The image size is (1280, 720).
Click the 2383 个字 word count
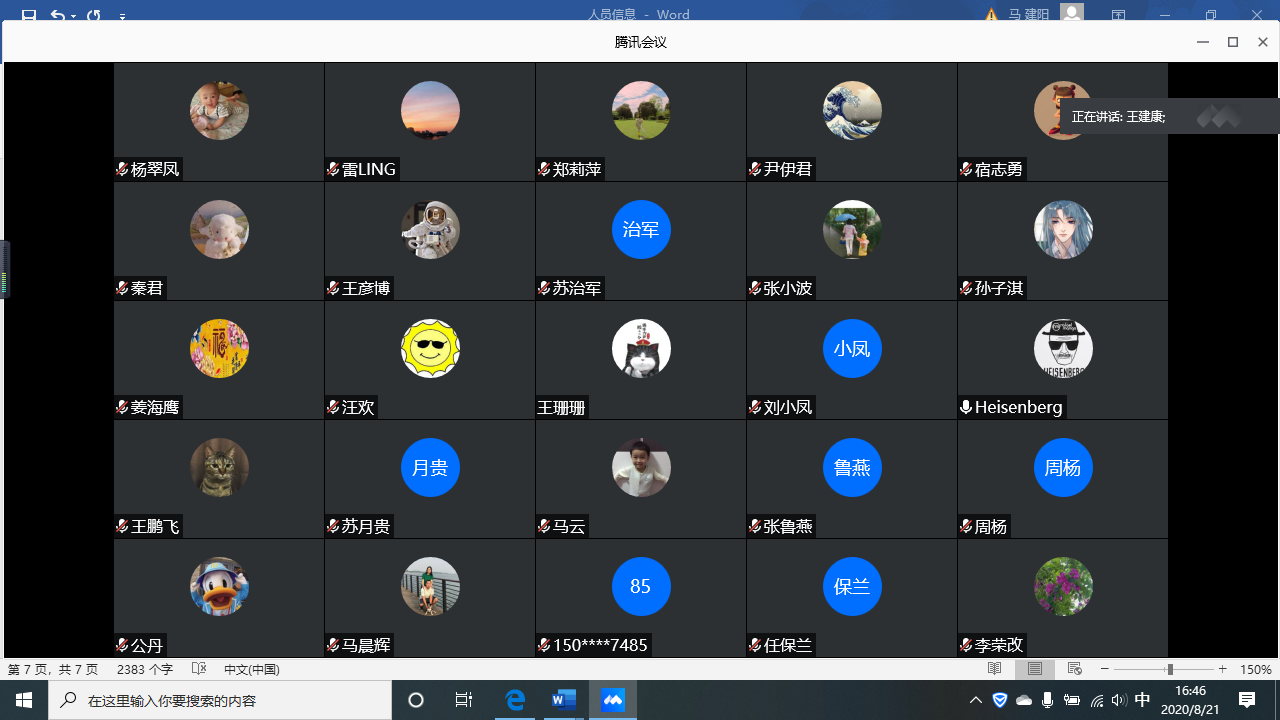(x=145, y=669)
